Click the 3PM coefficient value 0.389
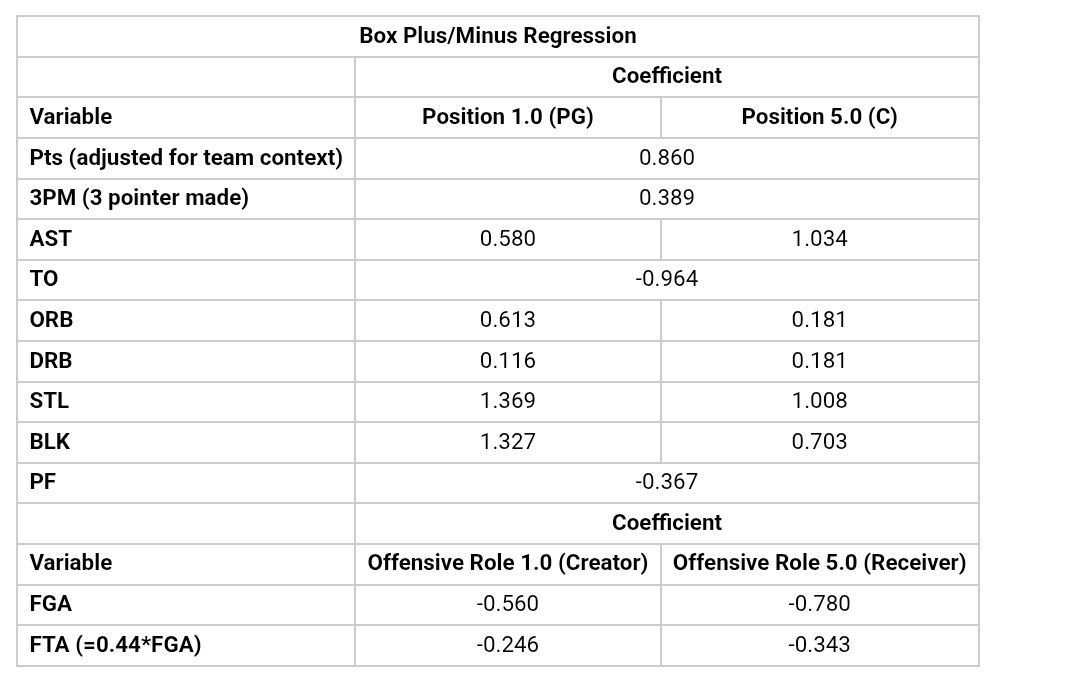Screen dimensions: 1080x688 click(x=666, y=198)
